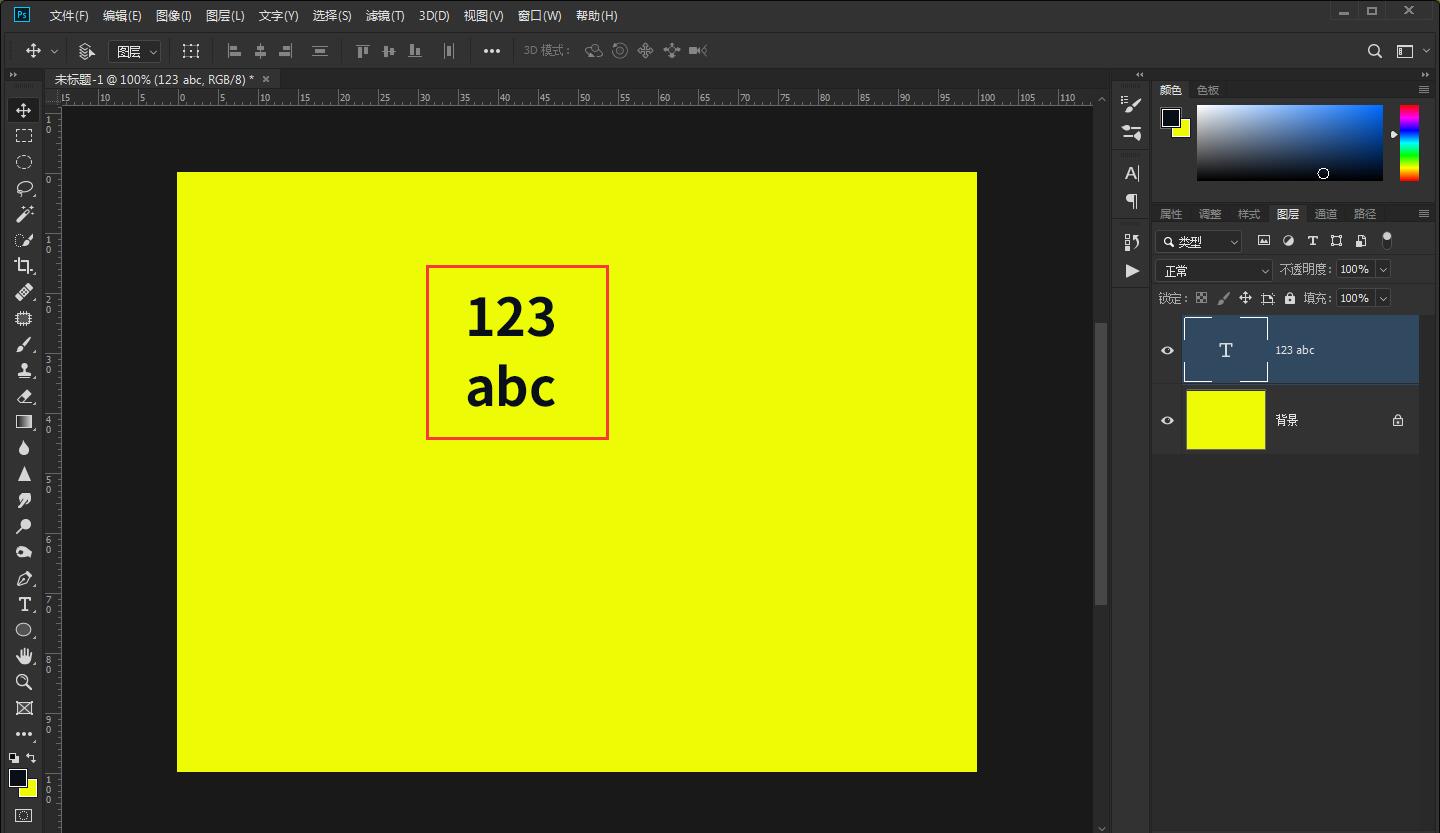
Task: Select the Zoom tool
Action: [x=24, y=682]
